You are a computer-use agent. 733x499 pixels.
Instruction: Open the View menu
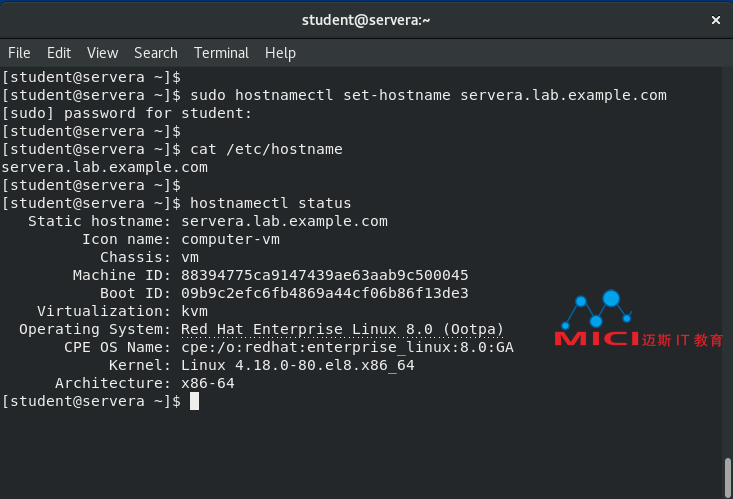(102, 53)
